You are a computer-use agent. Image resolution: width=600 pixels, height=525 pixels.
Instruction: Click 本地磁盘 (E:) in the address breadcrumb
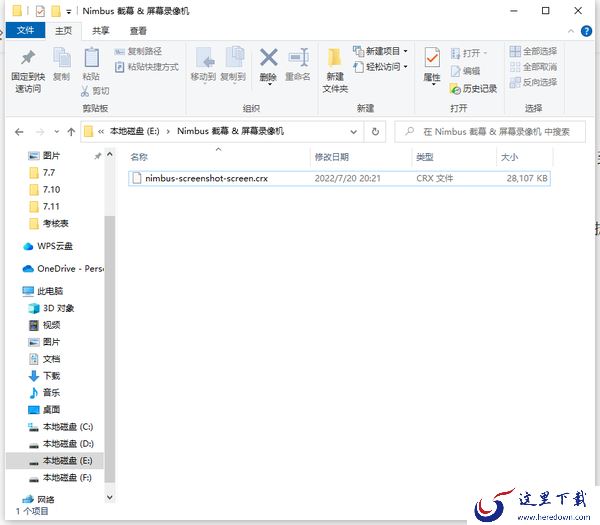coord(135,131)
